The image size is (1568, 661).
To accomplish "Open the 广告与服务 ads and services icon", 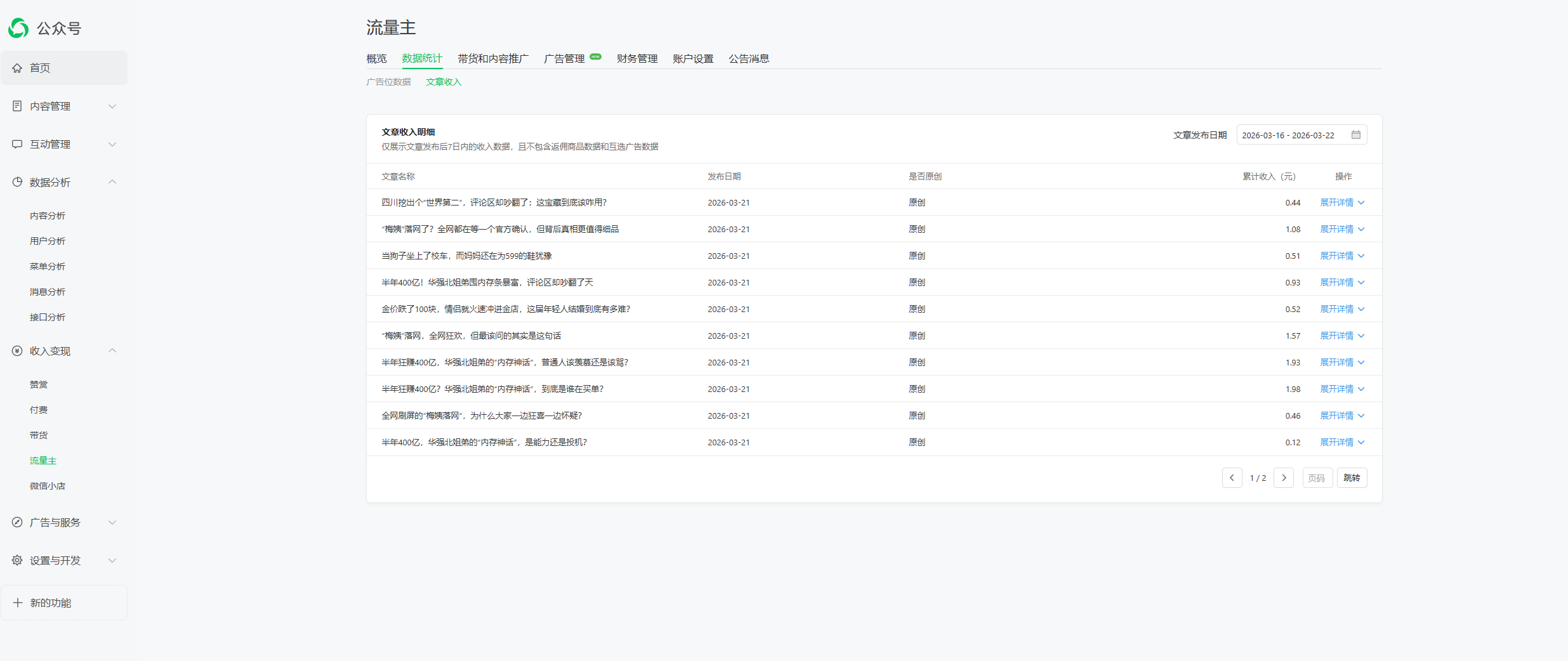I will [17, 522].
